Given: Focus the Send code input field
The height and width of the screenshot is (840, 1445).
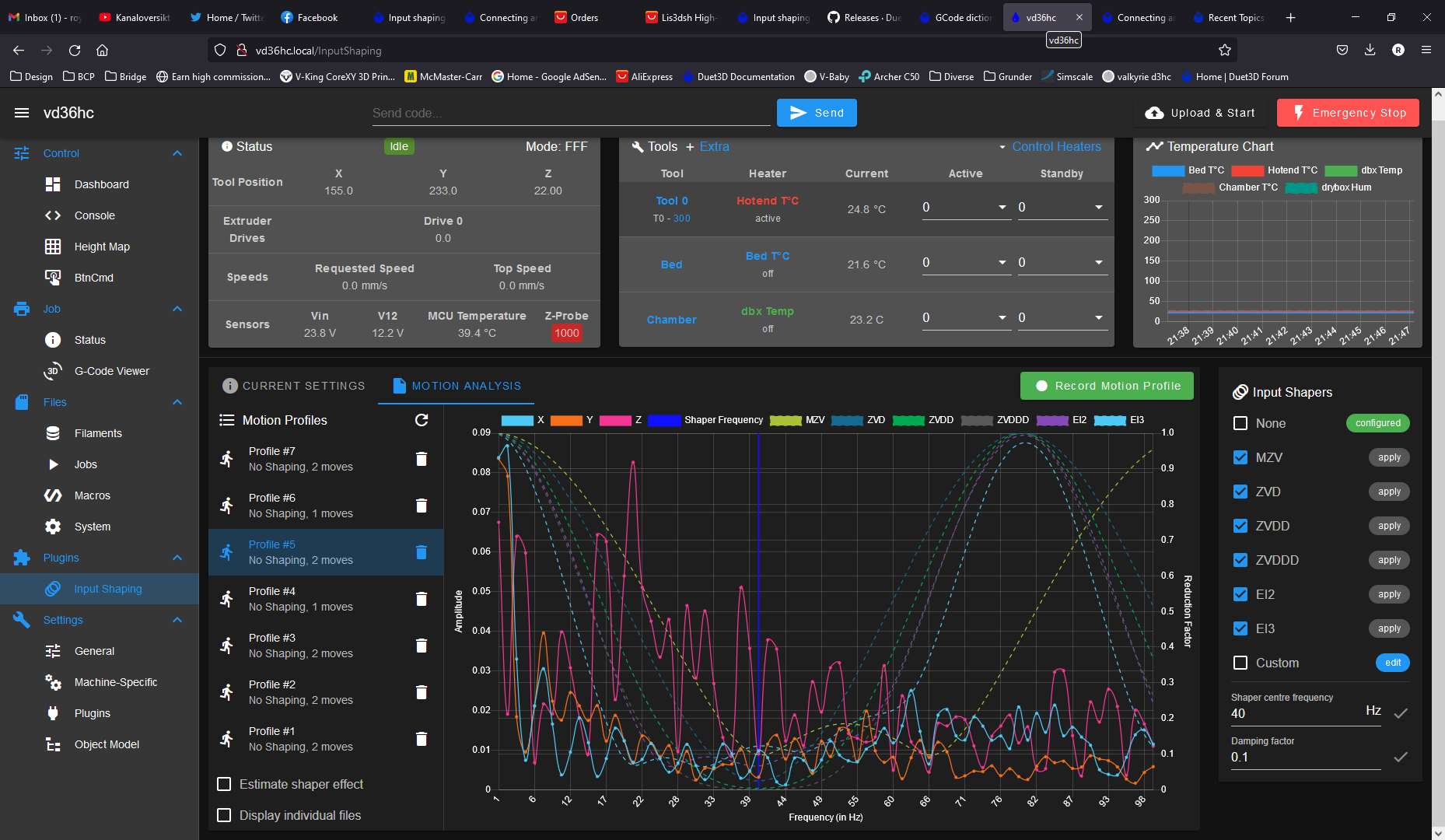Looking at the screenshot, I should 571,114.
